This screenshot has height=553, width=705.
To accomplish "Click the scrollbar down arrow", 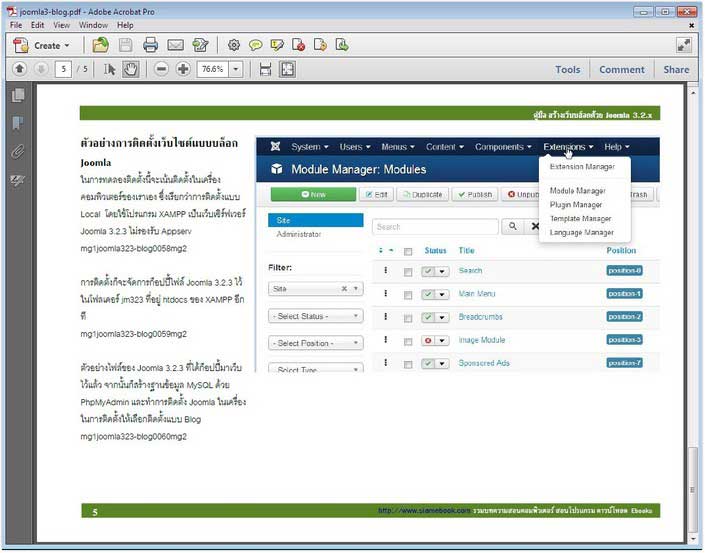I will coord(693,538).
